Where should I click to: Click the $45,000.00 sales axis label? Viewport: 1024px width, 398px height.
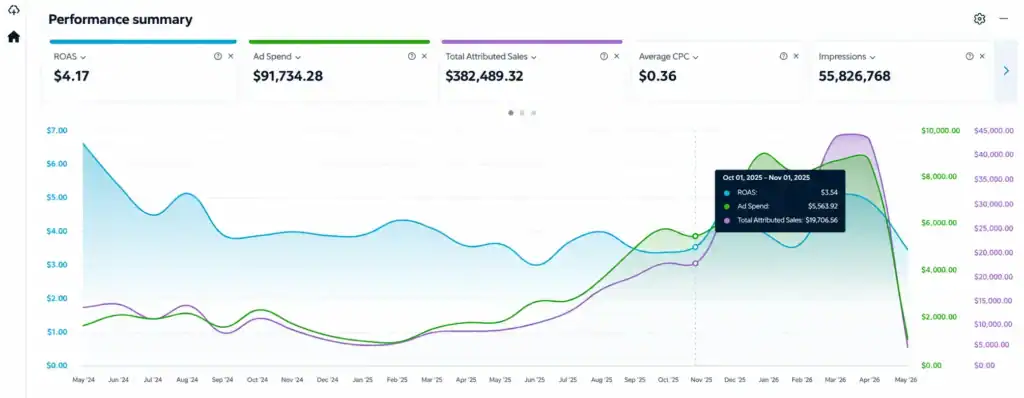point(993,131)
